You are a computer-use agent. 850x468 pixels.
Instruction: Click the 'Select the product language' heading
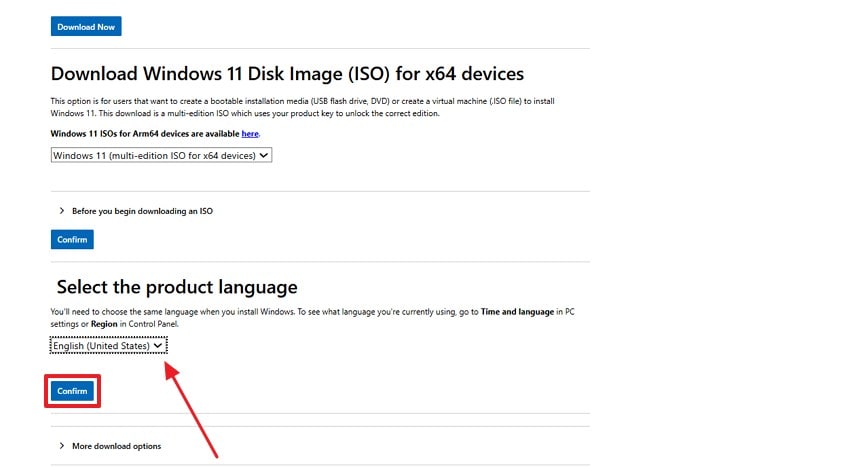[x=177, y=287]
